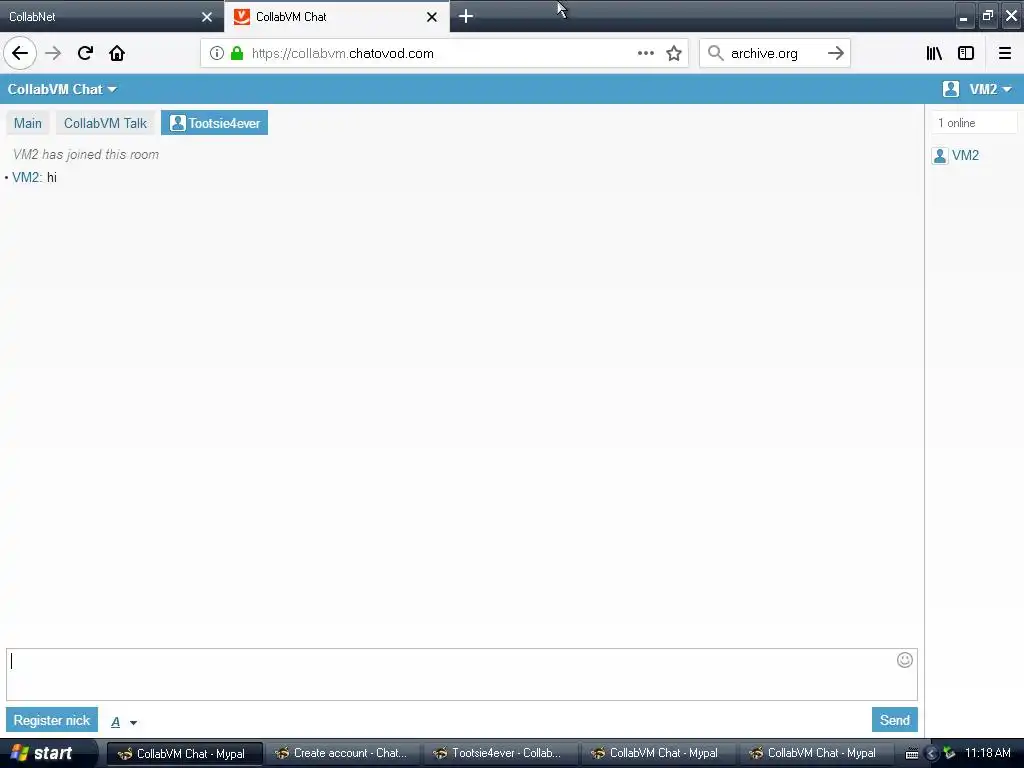Open the browser hamburger menu
Screen dimensions: 1024x768
tap(1005, 54)
